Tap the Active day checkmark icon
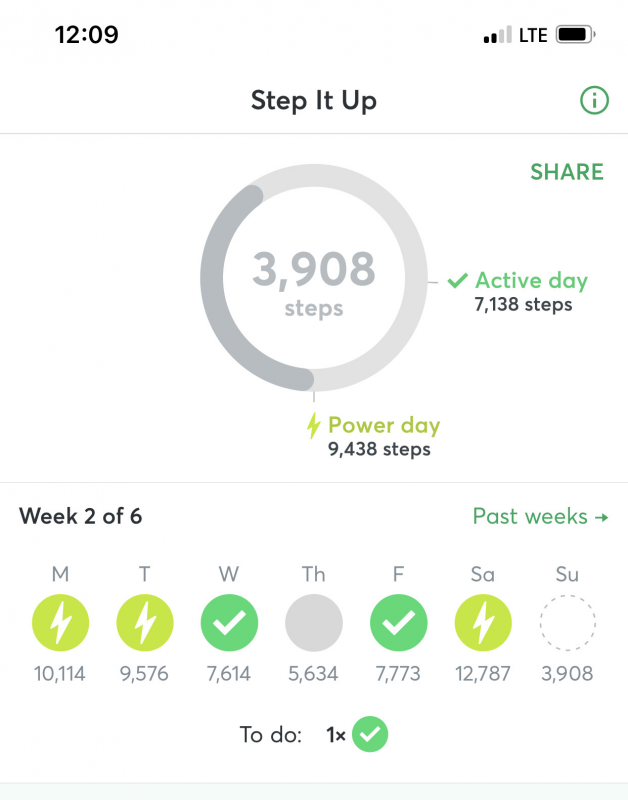Image resolution: width=628 pixels, height=800 pixels. point(458,280)
